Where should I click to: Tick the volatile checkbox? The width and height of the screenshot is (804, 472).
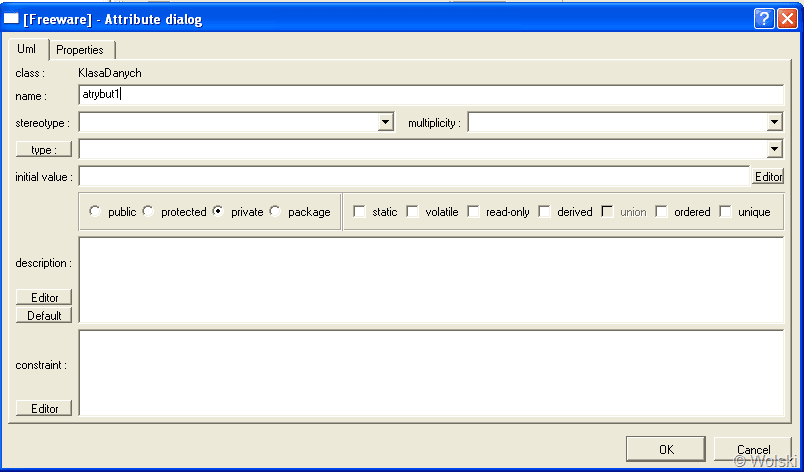(413, 211)
